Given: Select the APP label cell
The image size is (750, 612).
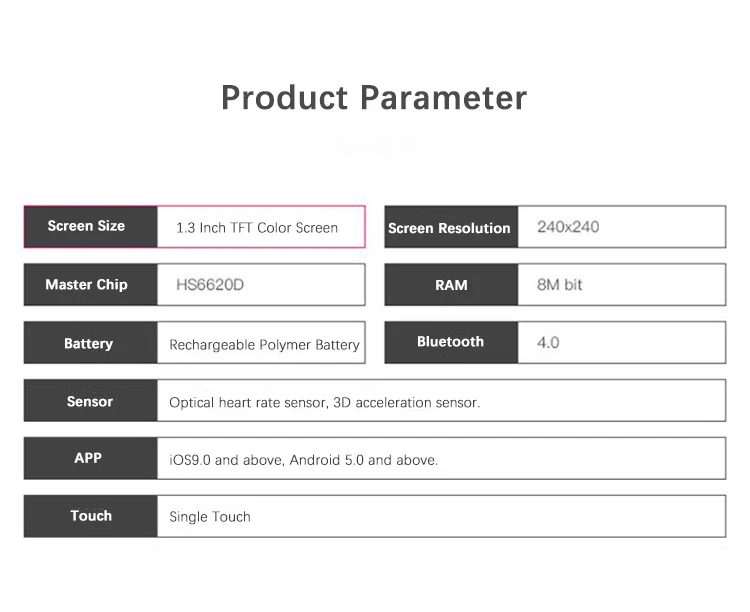Looking at the screenshot, I should tap(90, 458).
